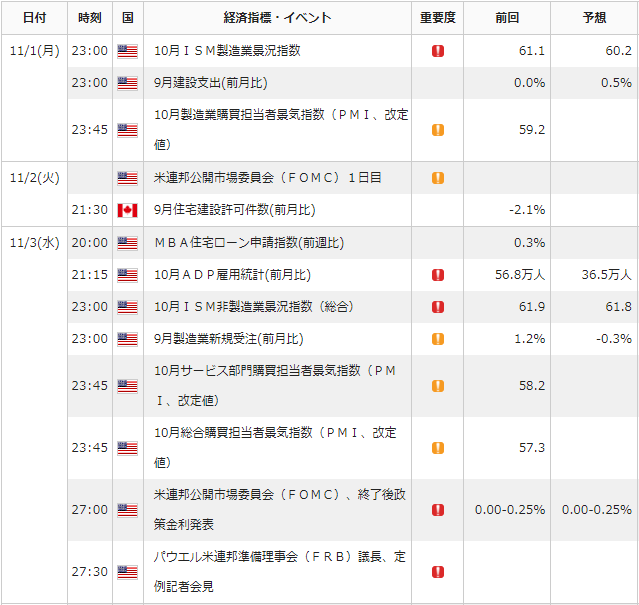The width and height of the screenshot is (639, 605).
Task: Click the previous value -2.1%
Action: 527,210
